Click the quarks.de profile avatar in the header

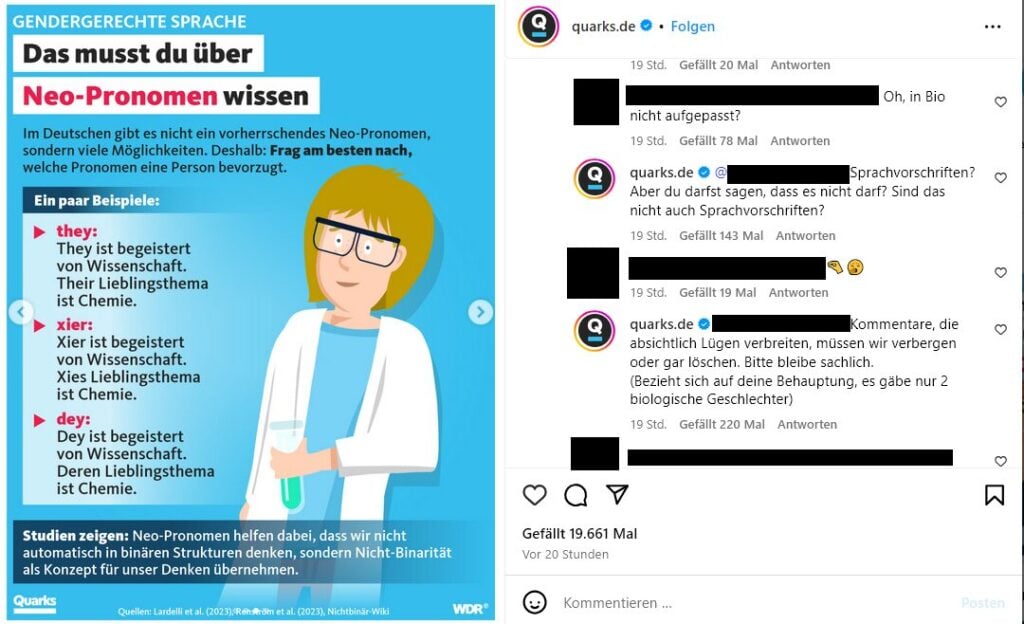[538, 26]
